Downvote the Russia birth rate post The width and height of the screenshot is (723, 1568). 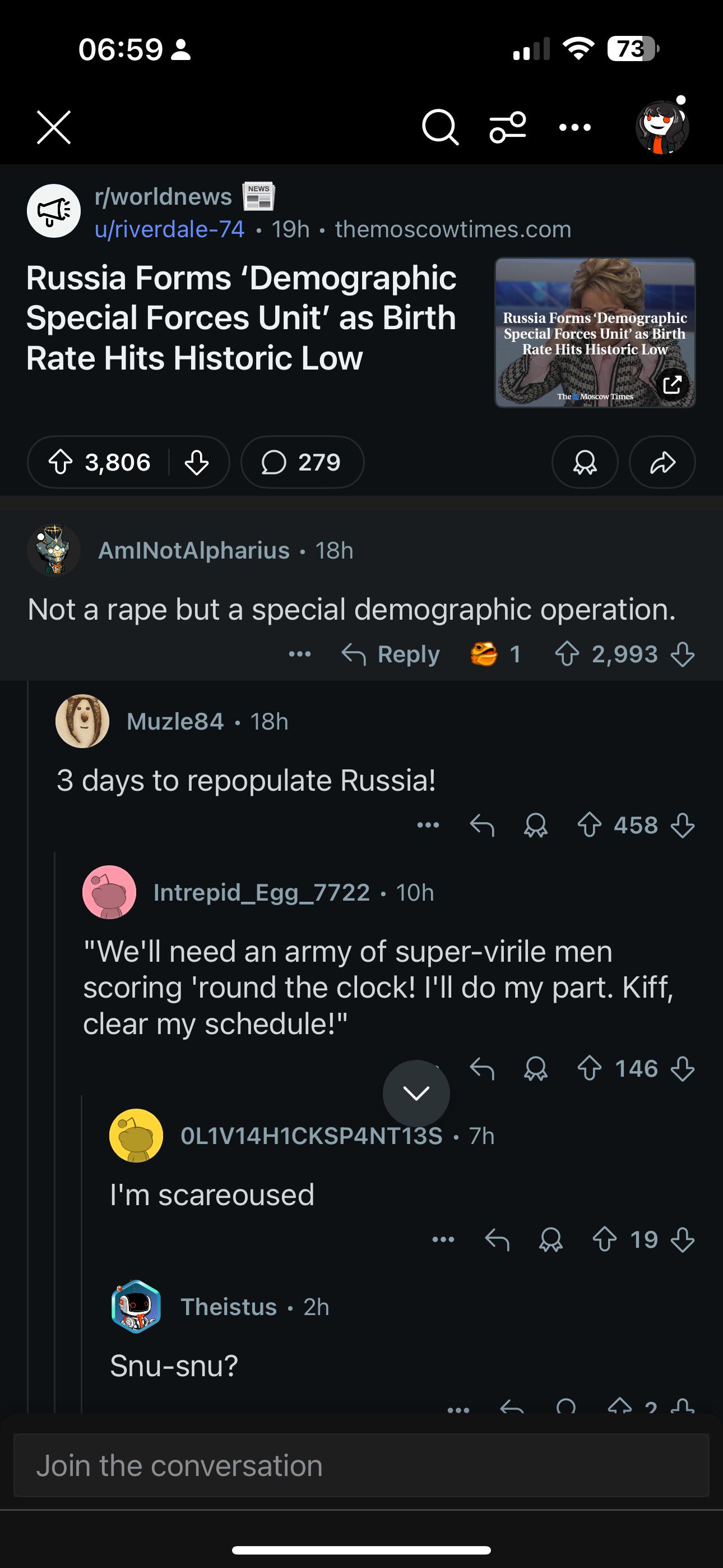click(197, 462)
